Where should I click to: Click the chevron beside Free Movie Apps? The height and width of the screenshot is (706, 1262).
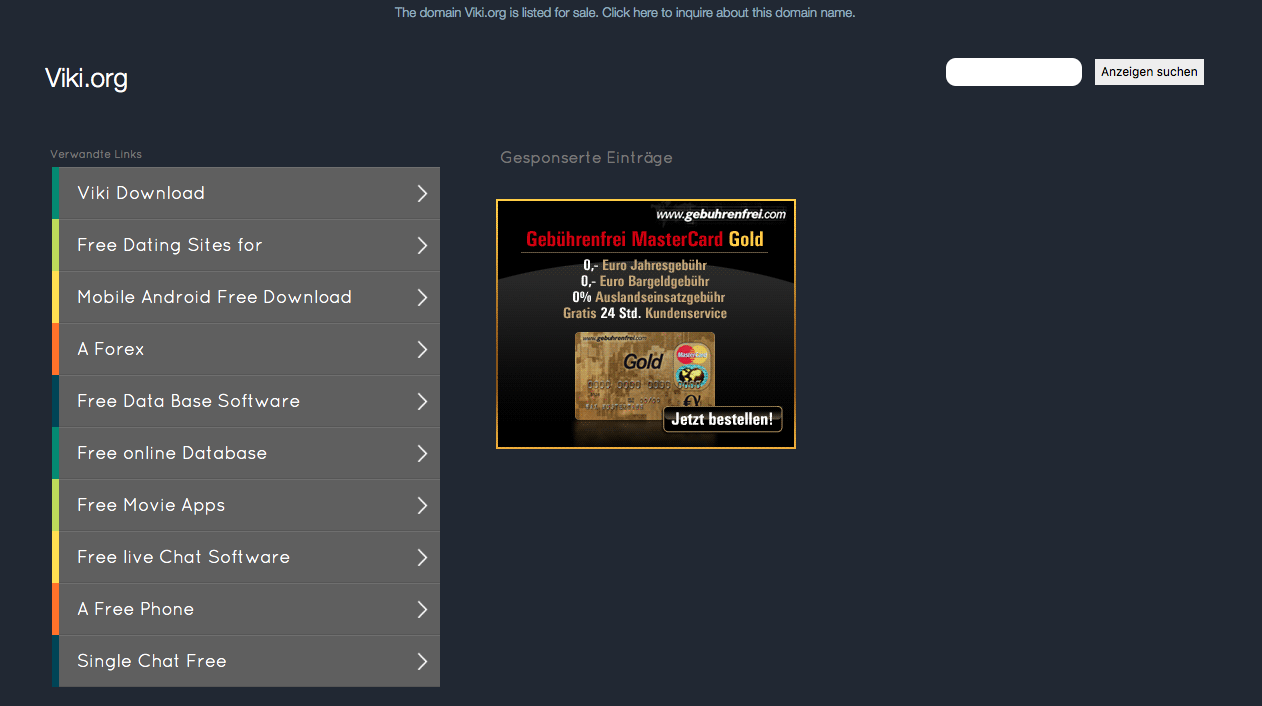click(422, 506)
